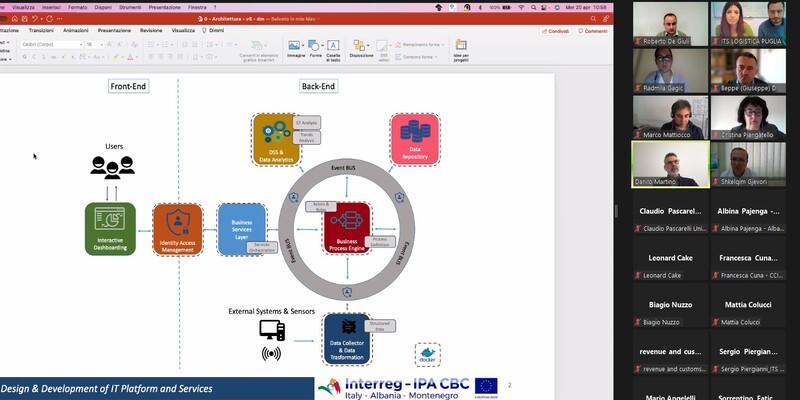Open the Inserisci menu

[51, 8]
